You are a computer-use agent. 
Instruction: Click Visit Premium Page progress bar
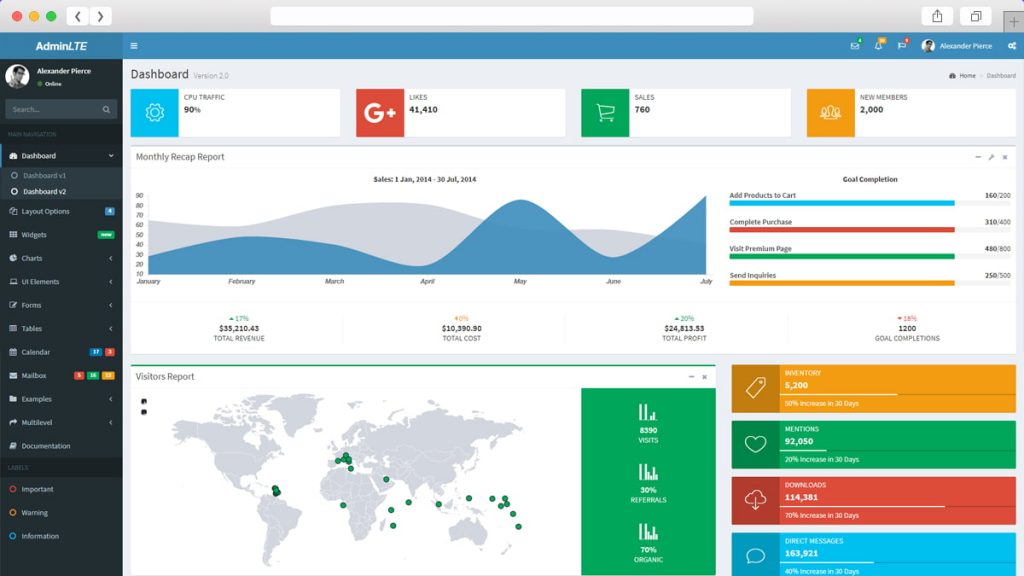coord(870,257)
